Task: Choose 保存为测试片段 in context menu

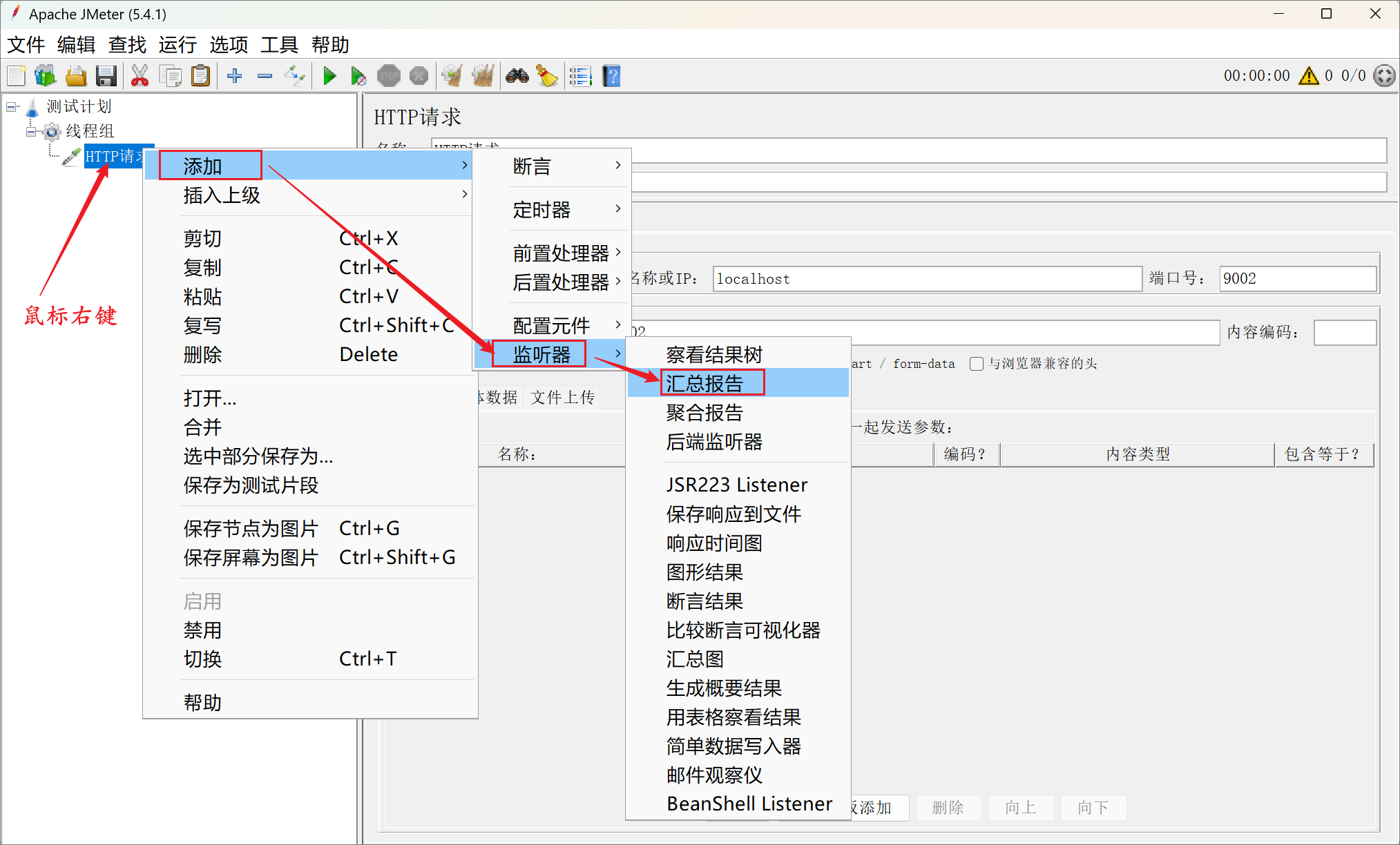Action: (309, 485)
